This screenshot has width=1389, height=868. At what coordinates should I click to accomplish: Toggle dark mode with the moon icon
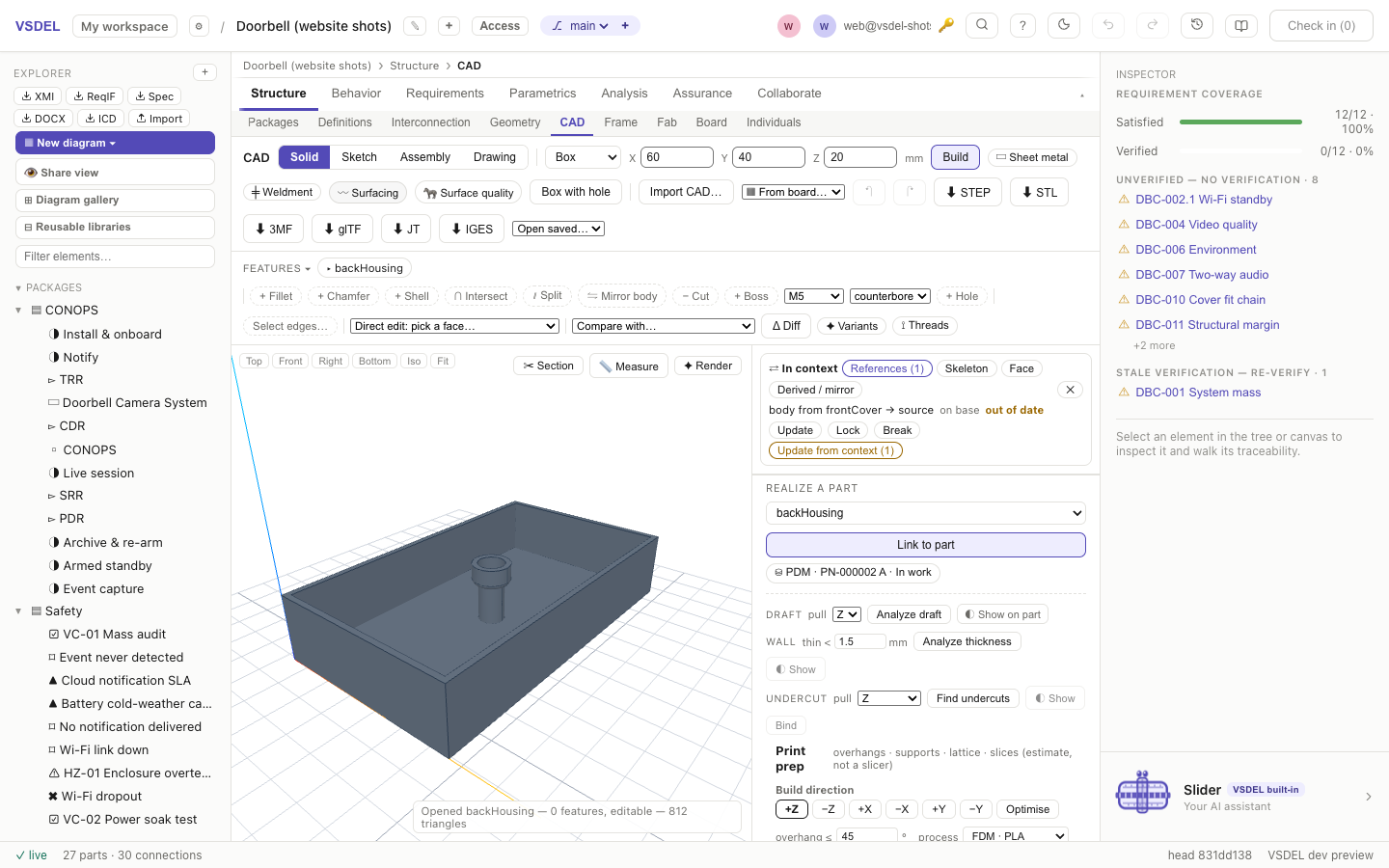pyautogui.click(x=1064, y=26)
